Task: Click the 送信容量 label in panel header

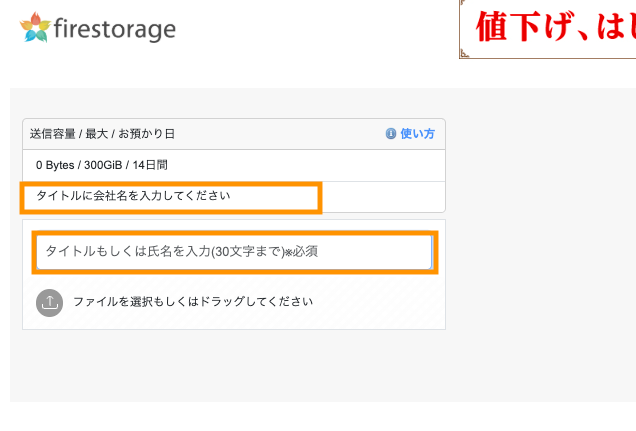Action: click(x=54, y=134)
